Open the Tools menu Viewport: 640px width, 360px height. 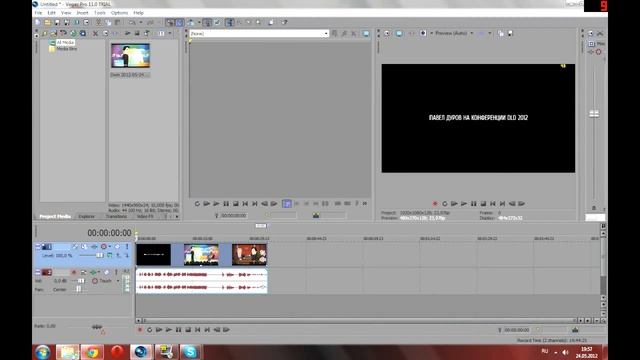[x=100, y=13]
